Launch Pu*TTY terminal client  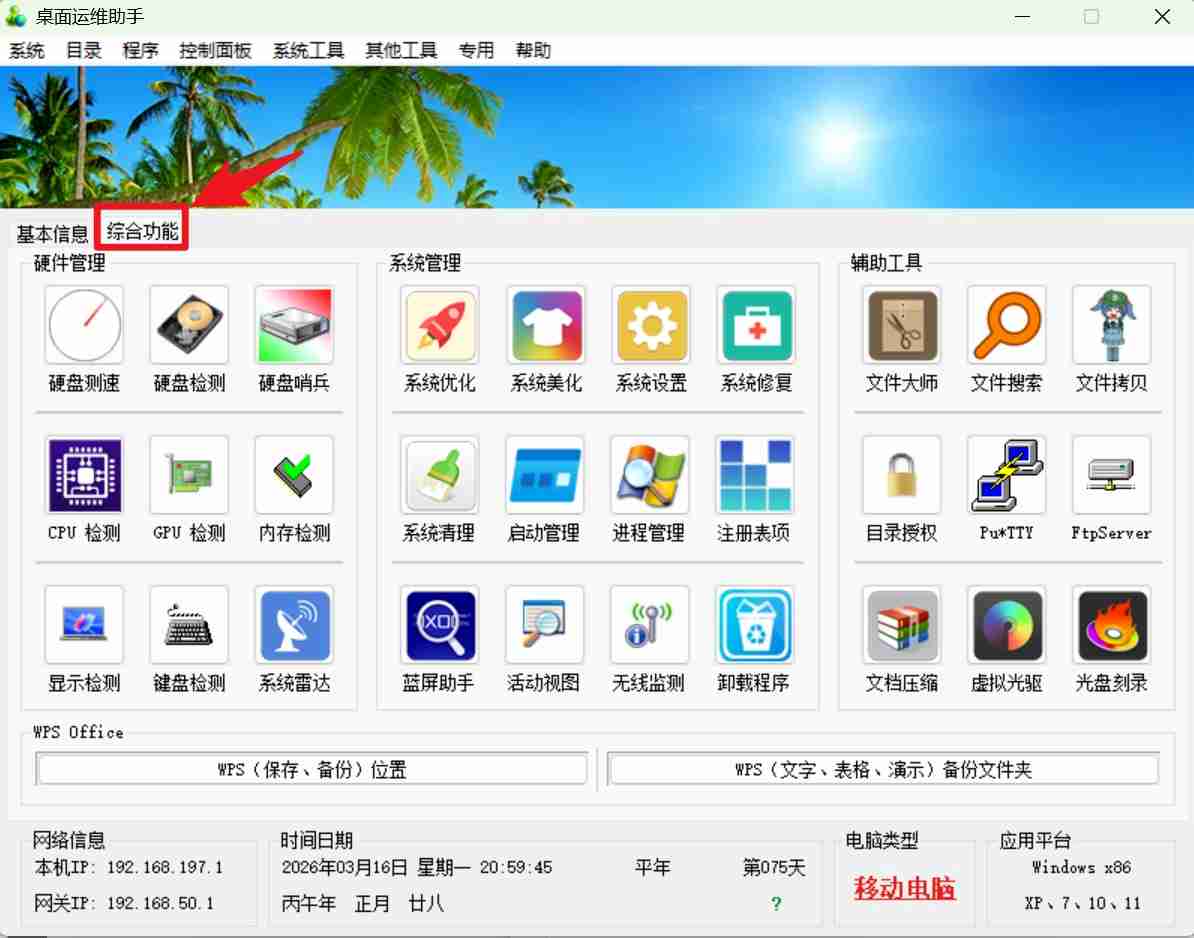(1006, 475)
